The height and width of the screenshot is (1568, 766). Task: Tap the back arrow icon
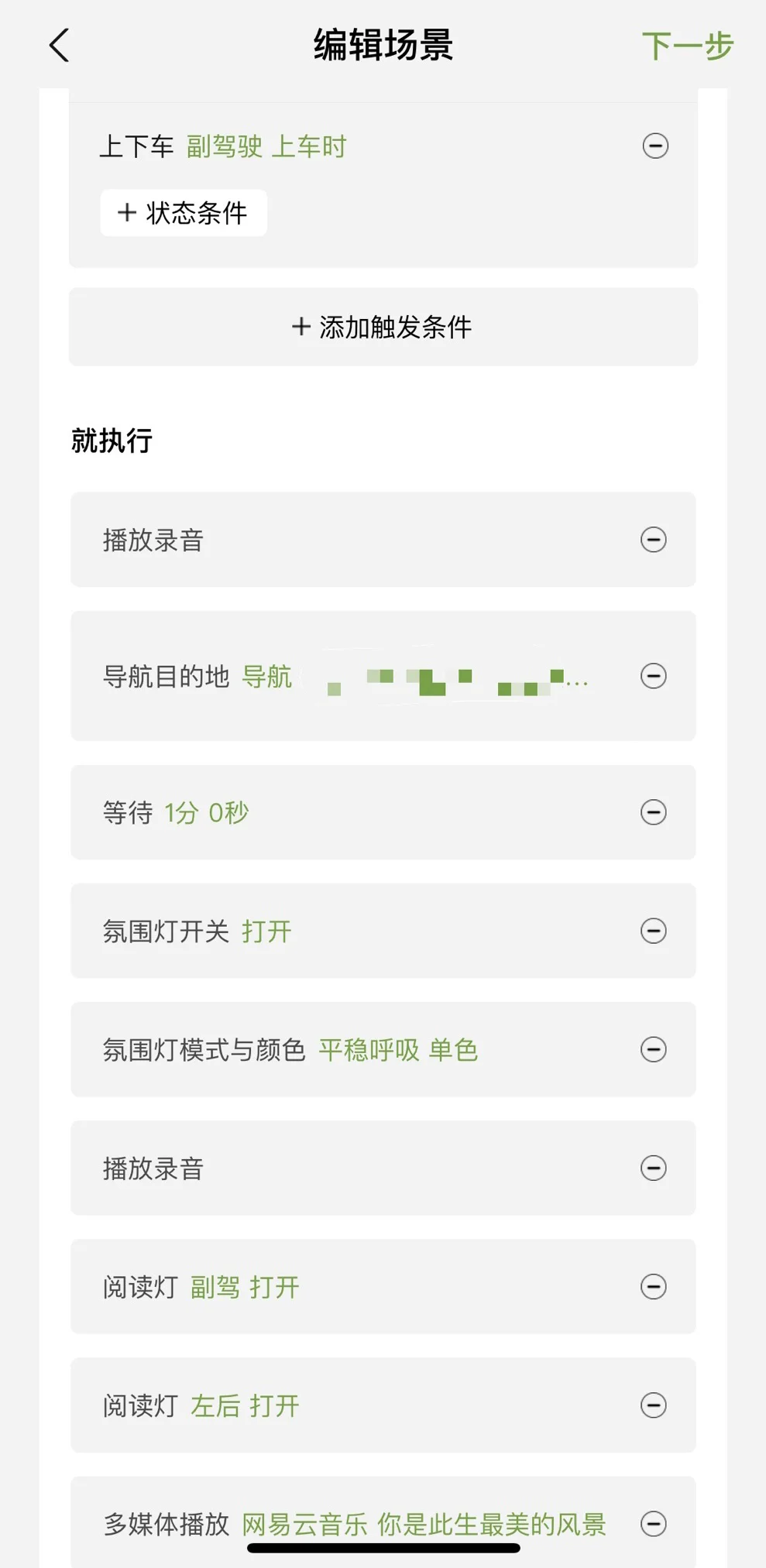point(60,45)
